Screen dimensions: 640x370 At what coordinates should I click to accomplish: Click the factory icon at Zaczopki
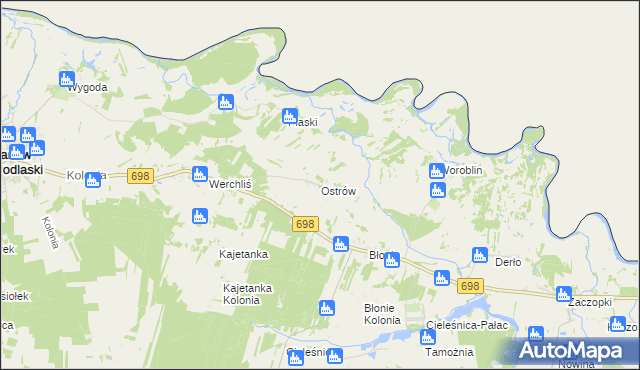pyautogui.click(x=564, y=294)
